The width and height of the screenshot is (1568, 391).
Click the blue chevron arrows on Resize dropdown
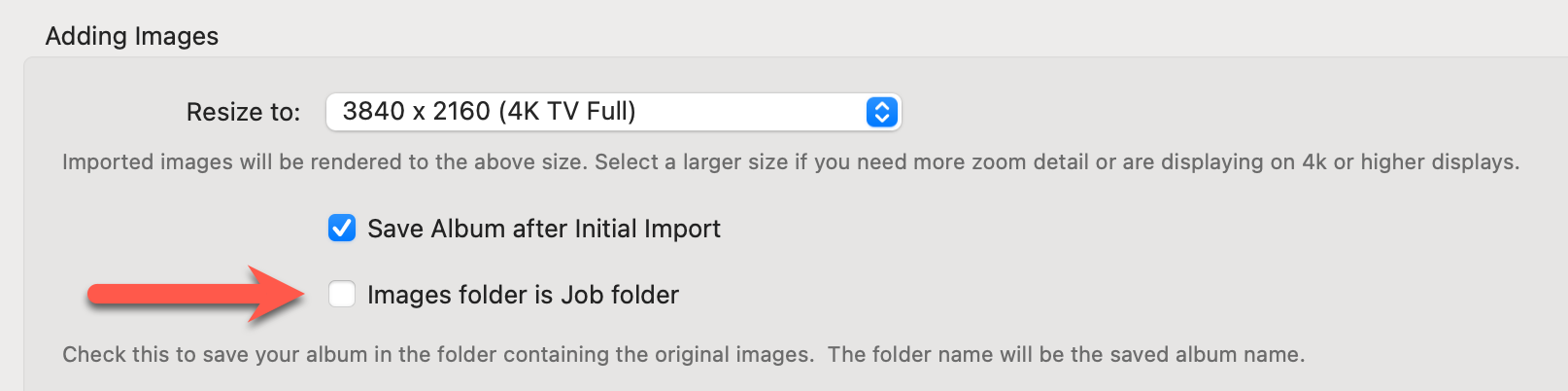tap(881, 112)
